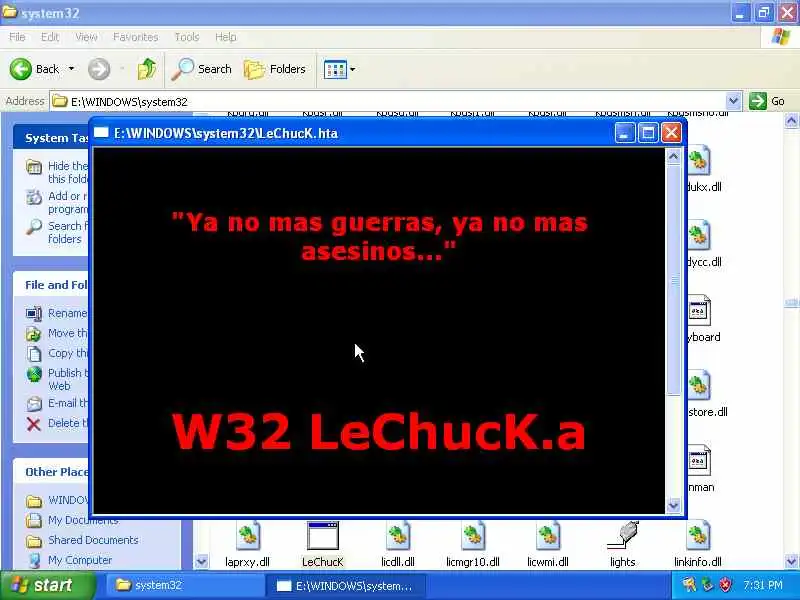Click Add or remove programs link
Image resolution: width=800 pixels, height=600 pixels.
coord(57,202)
